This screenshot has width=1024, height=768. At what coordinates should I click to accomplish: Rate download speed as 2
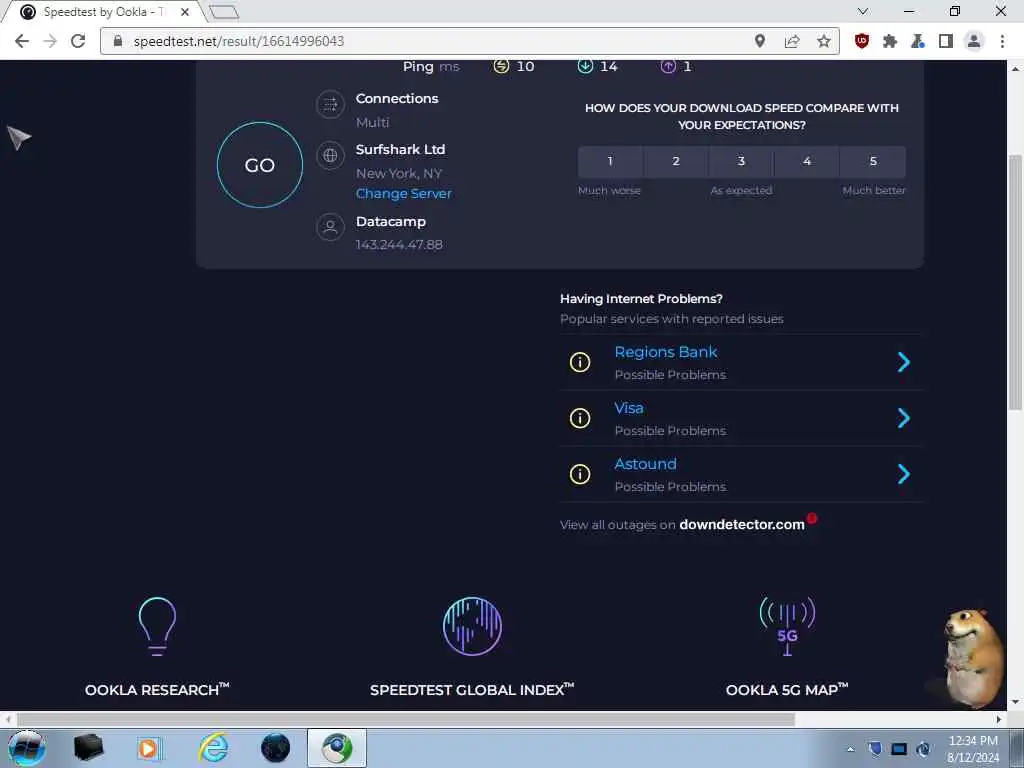tap(676, 161)
